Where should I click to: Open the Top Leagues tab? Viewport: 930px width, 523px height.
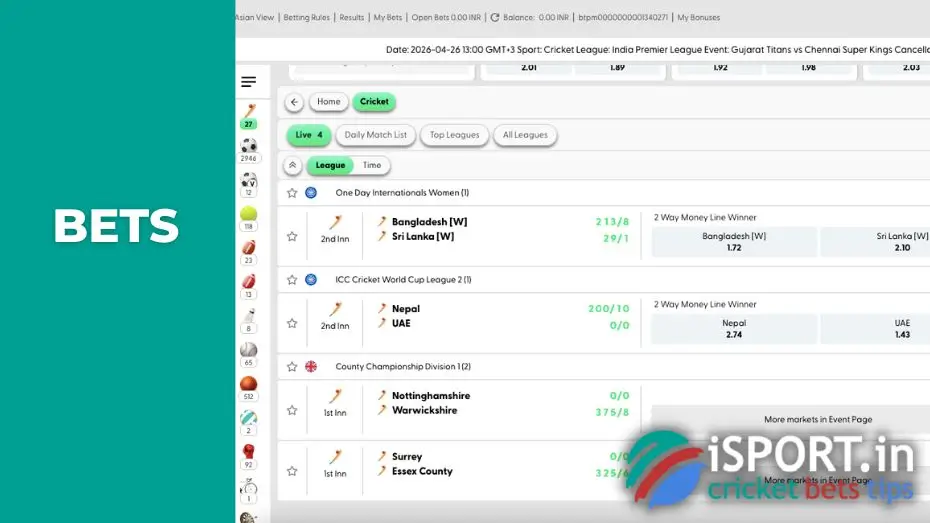tap(455, 135)
